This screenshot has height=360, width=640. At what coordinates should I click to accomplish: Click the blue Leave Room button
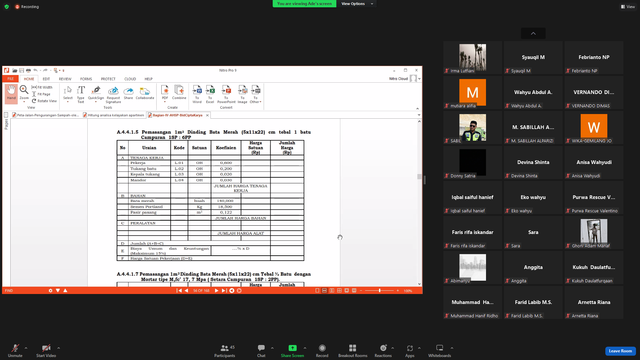pos(620,351)
